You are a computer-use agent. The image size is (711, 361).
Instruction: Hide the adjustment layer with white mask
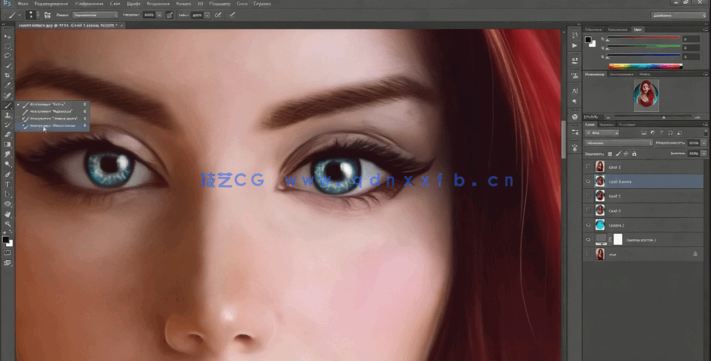(588, 239)
